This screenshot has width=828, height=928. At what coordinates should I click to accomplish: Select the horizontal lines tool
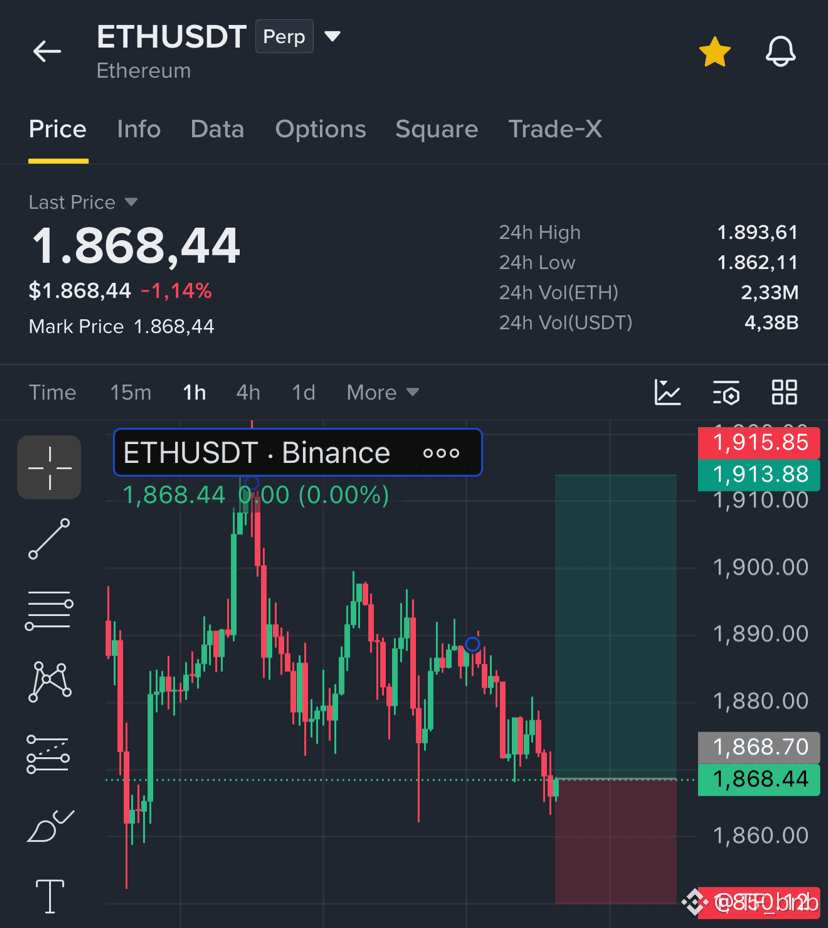click(49, 610)
